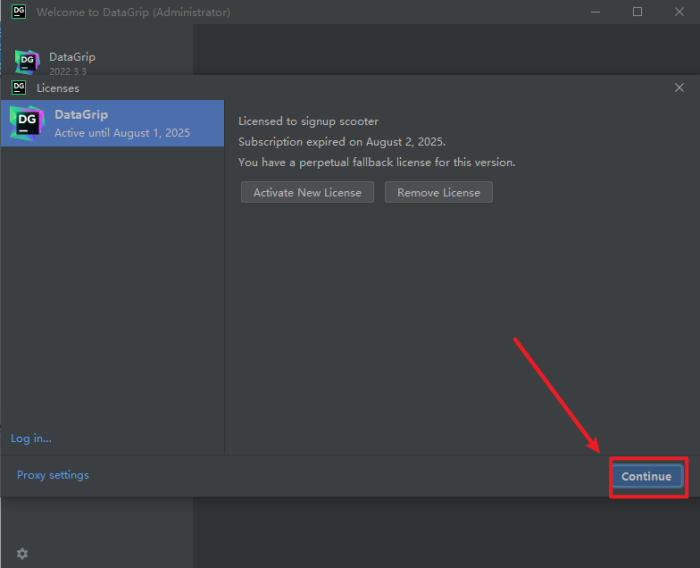
Task: Click DG icon in Licenses title bar
Action: [19, 88]
